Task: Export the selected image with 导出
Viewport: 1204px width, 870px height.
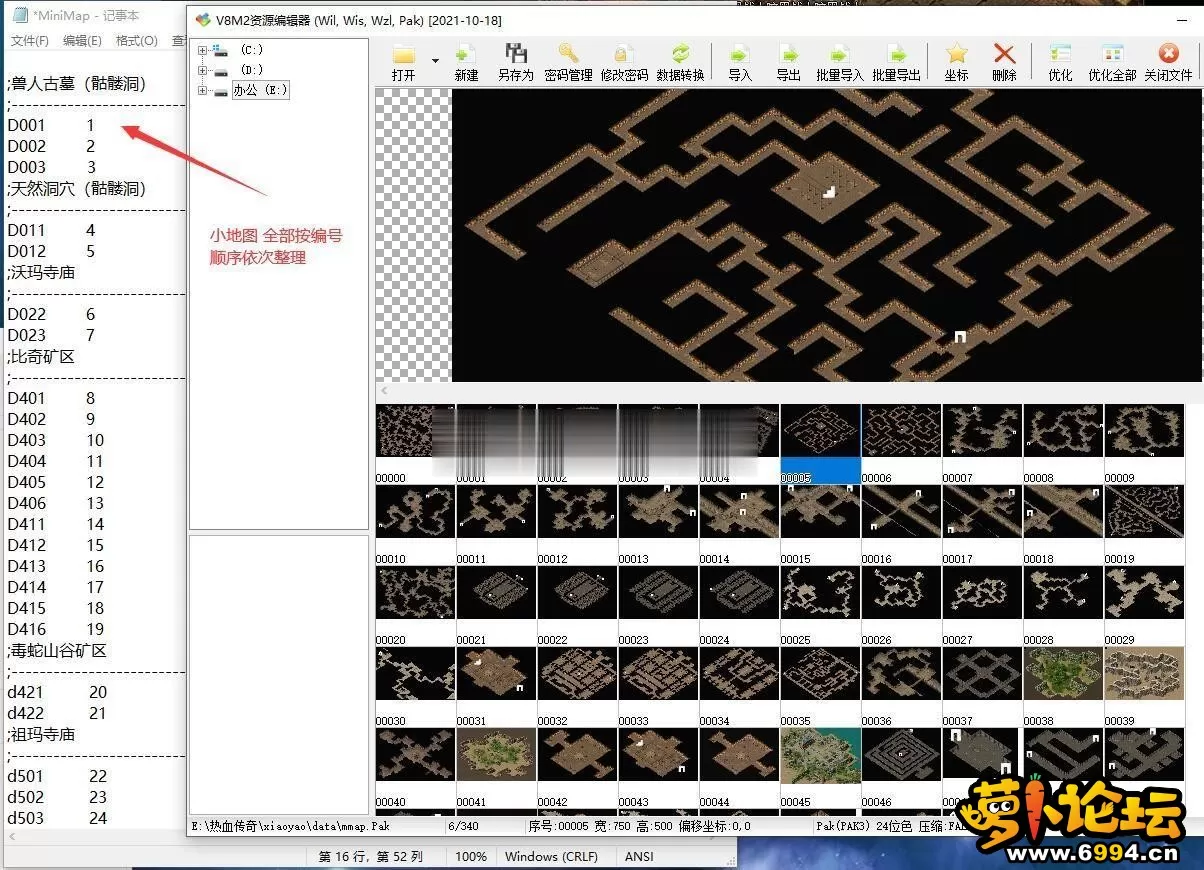Action: click(789, 62)
